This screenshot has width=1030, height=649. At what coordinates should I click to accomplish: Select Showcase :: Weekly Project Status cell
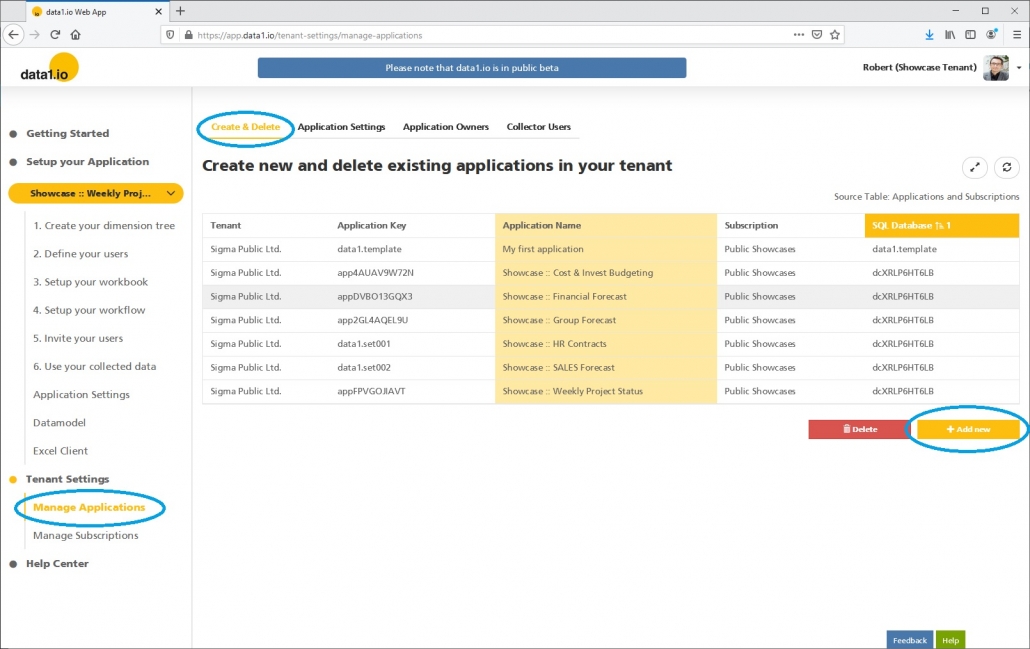tap(606, 391)
